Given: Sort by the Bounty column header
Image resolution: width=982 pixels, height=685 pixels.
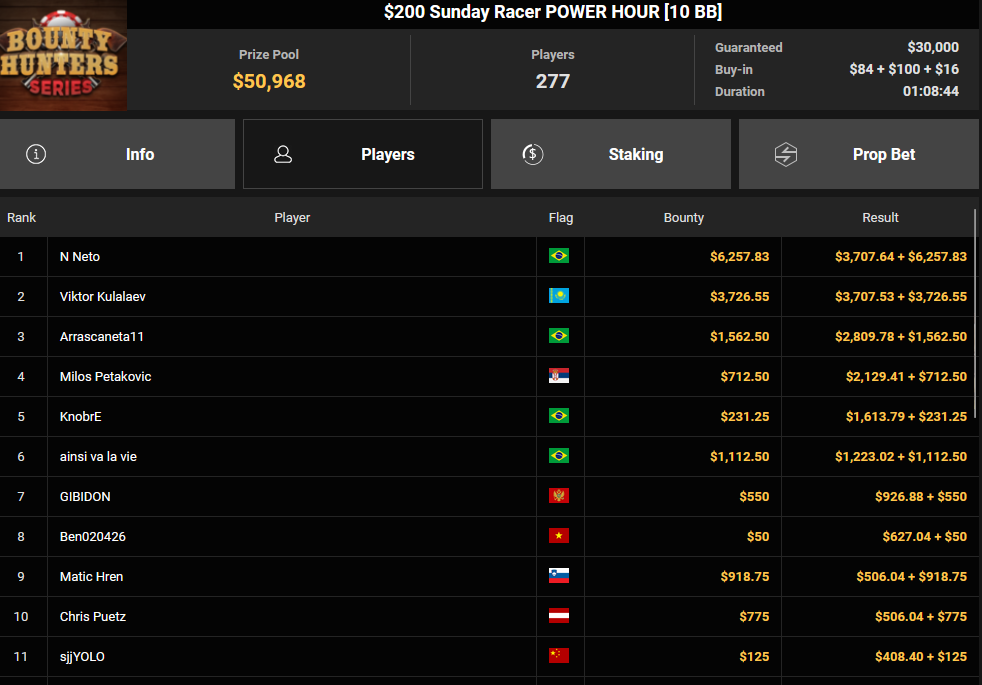Looking at the screenshot, I should (x=684, y=217).
